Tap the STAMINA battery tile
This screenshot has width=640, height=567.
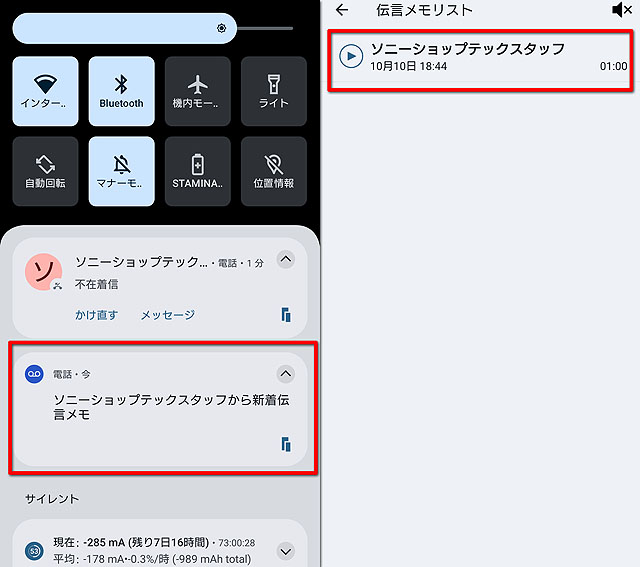click(198, 171)
